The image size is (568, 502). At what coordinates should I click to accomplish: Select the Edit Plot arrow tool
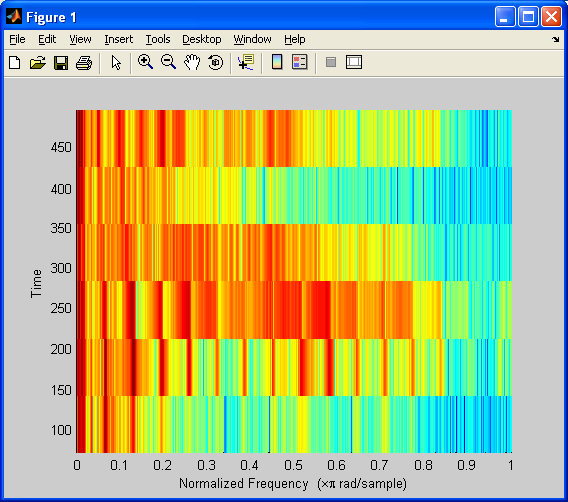[x=116, y=63]
